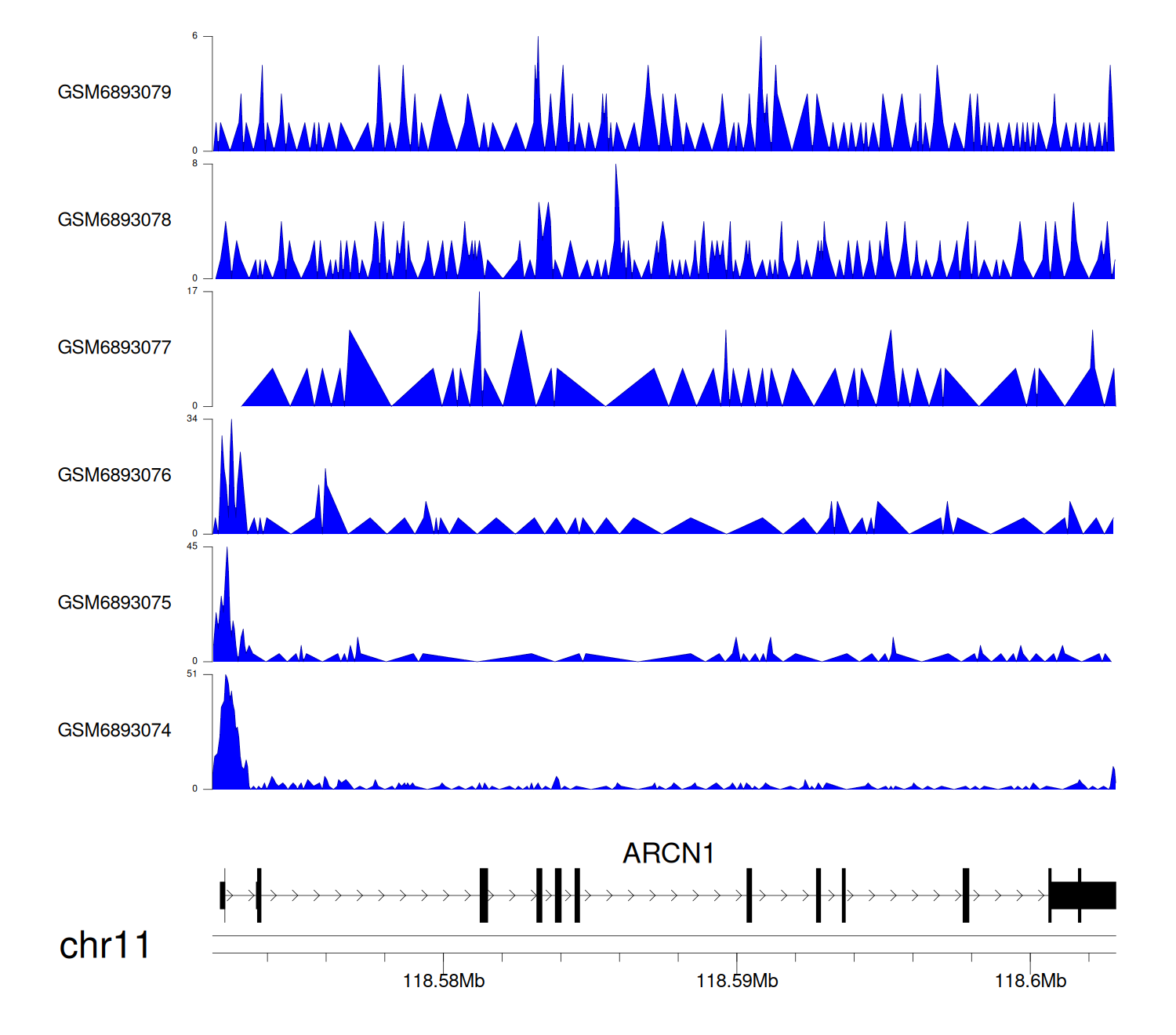The height and width of the screenshot is (1035, 1176).
Task: Click the y-axis maximum value 51
Action: tap(192, 674)
